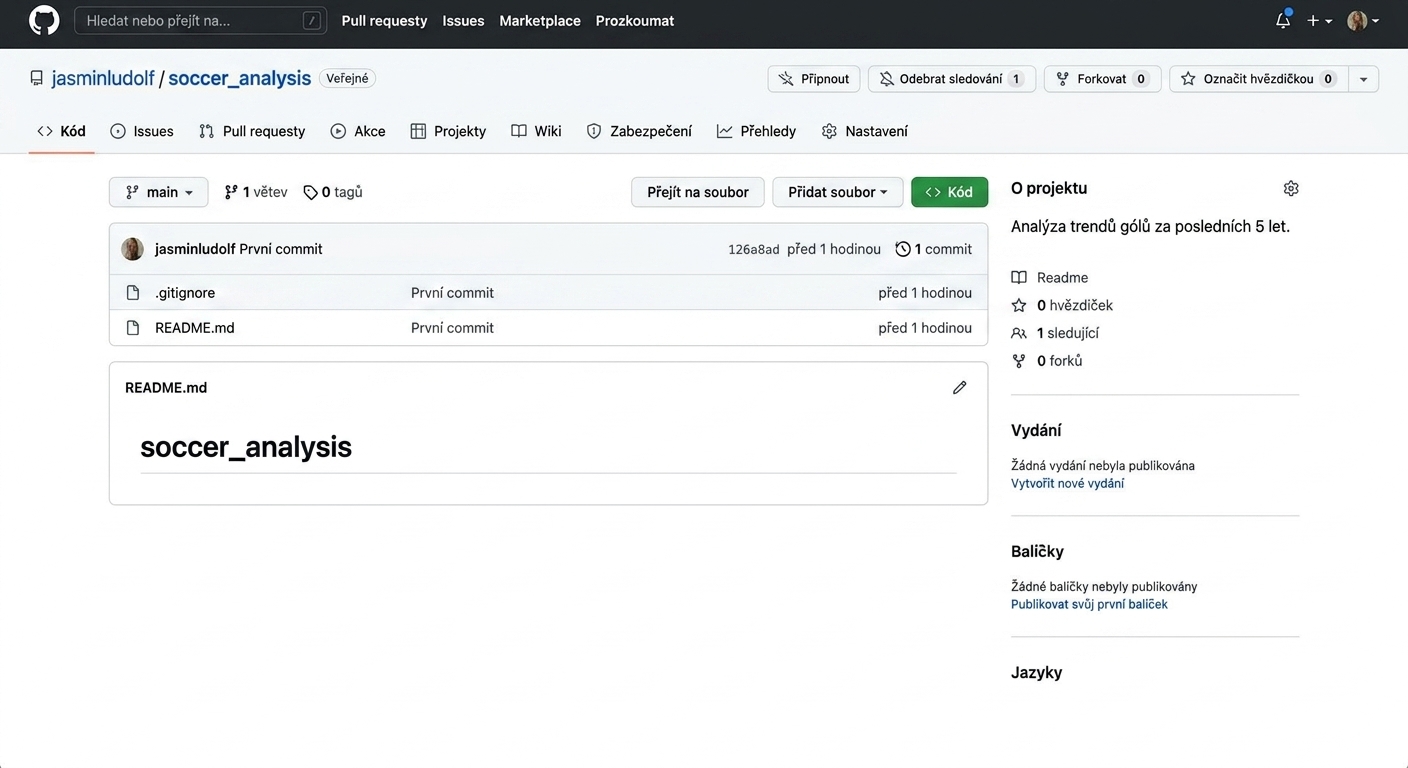1408x768 pixels.
Task: Open the jasminludolf owner link
Action: point(103,78)
